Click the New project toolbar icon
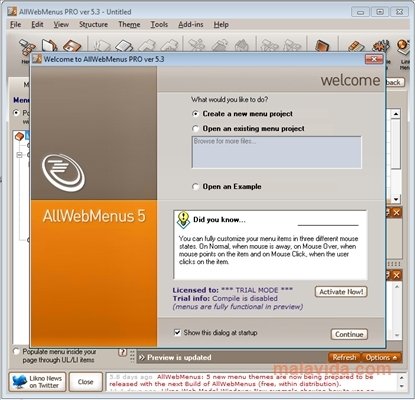Image resolution: width=415 pixels, height=400 pixels. (27, 47)
